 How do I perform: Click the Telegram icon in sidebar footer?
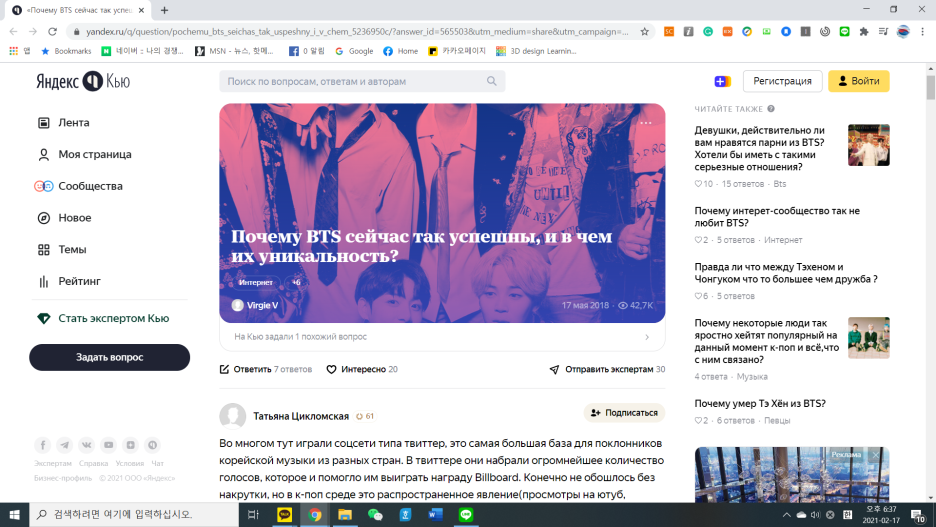pyautogui.click(x=64, y=445)
